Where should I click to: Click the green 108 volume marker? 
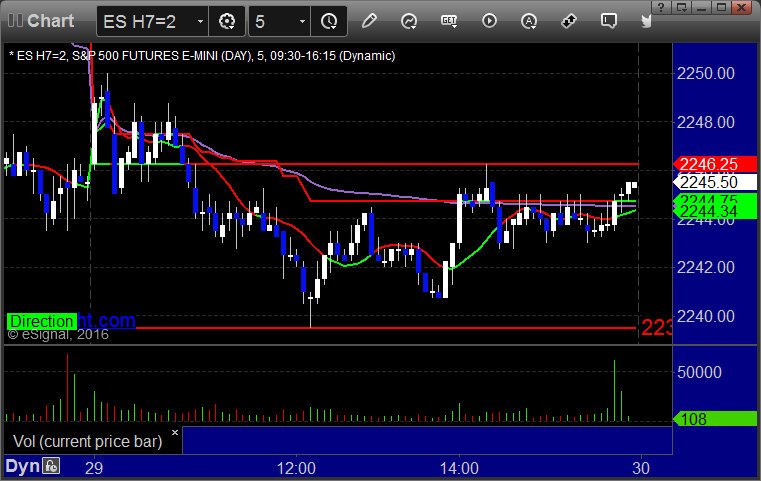[x=714, y=418]
